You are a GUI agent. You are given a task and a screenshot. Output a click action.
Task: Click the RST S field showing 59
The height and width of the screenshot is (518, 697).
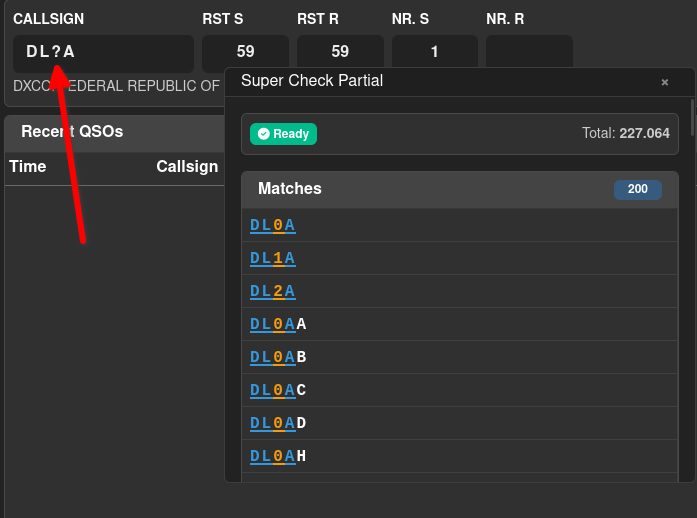pos(245,52)
